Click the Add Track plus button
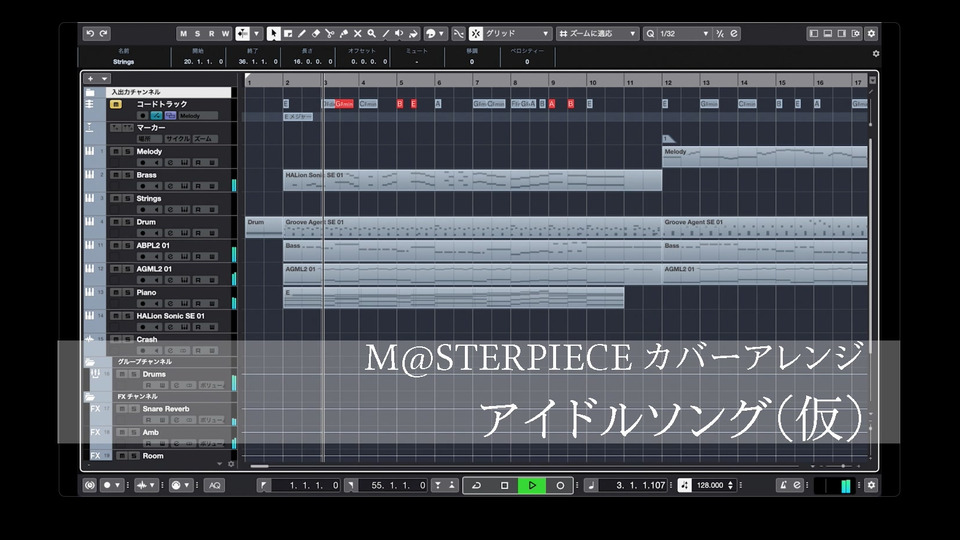This screenshot has height=540, width=960. point(91,78)
